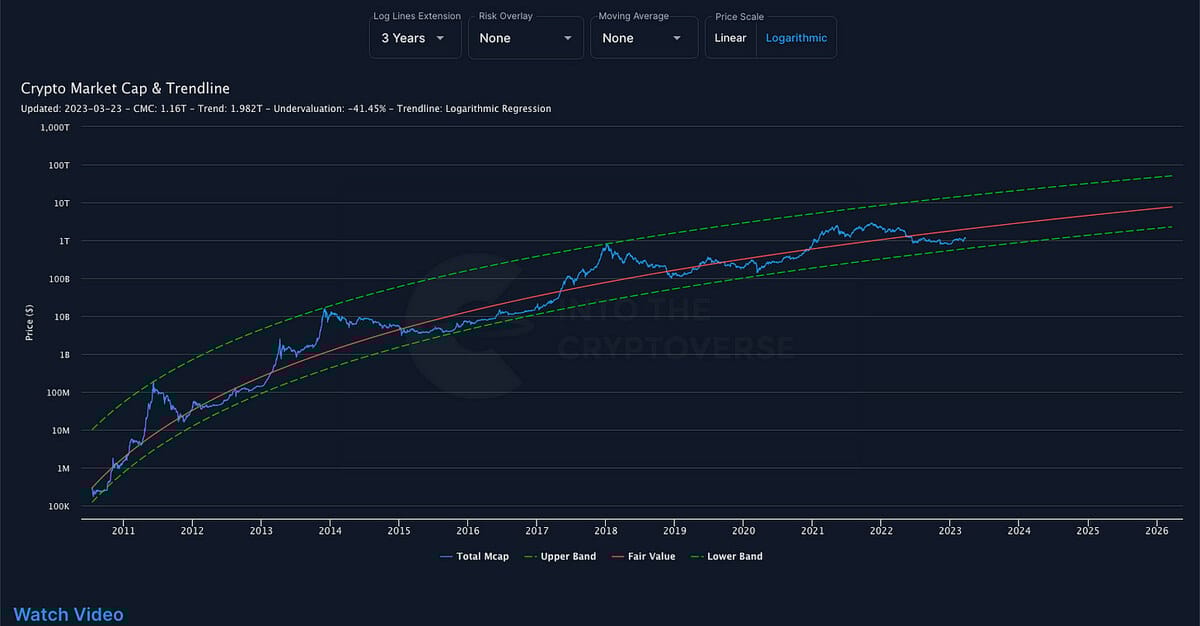The height and width of the screenshot is (626, 1200).
Task: Open the Log Lines Extension dropdown
Action: tap(415, 38)
